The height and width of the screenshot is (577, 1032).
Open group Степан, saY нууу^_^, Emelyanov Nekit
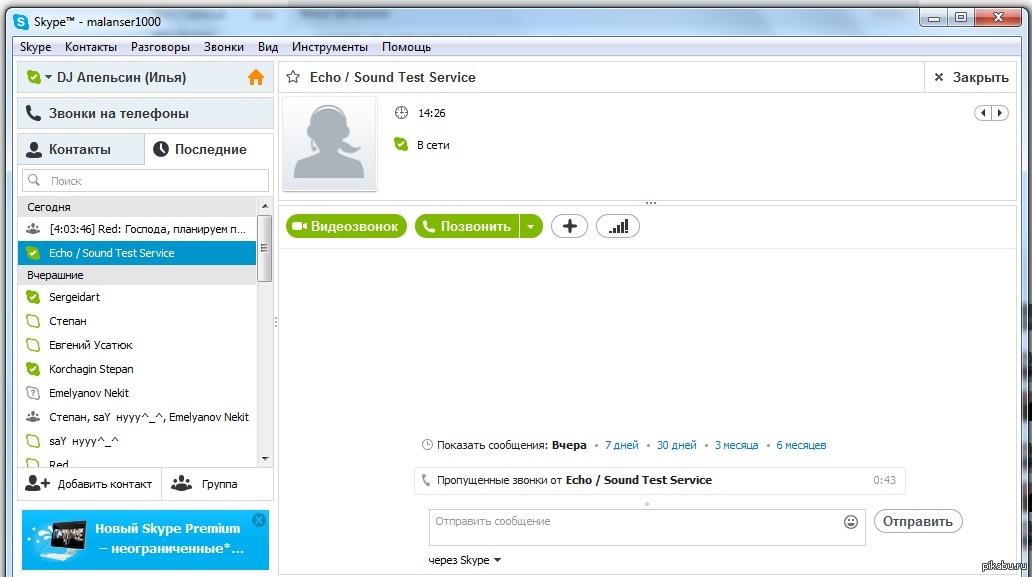pos(137,417)
